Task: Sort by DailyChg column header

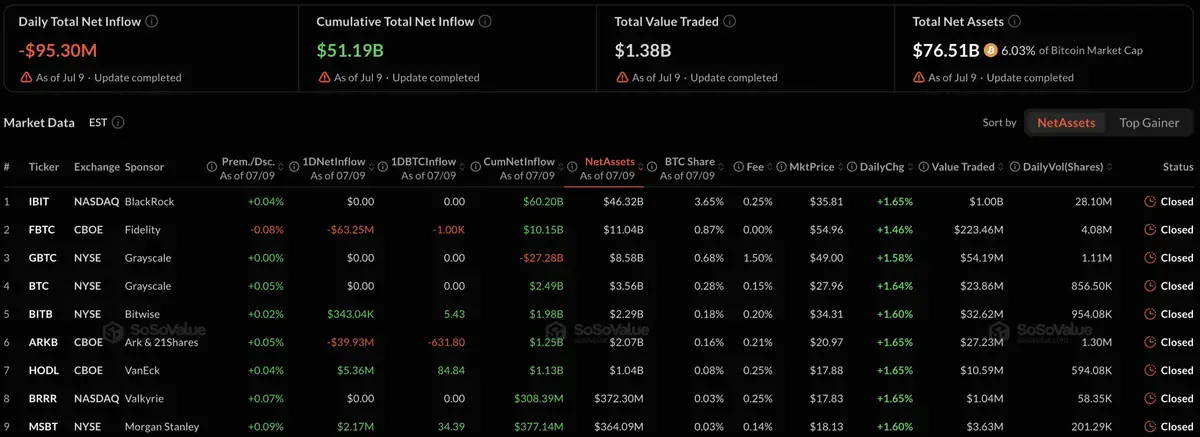Action: click(881, 167)
